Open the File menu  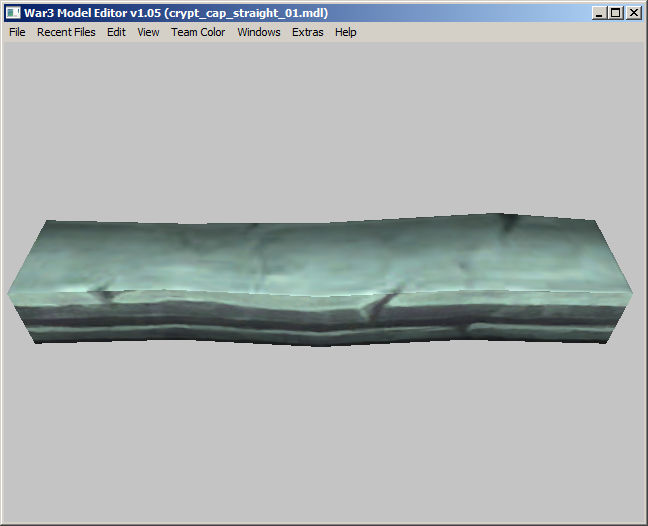pos(17,32)
